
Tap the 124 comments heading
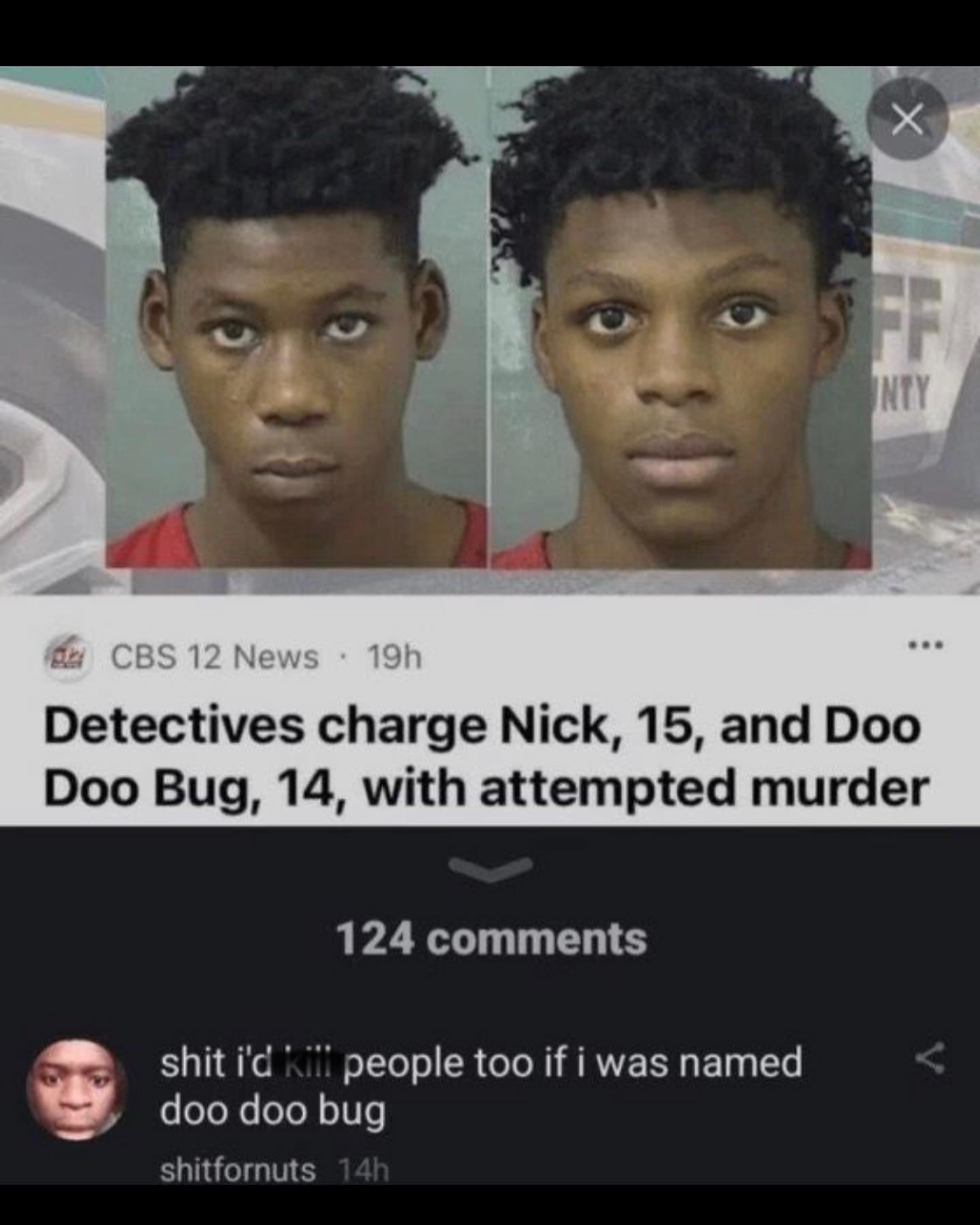click(x=491, y=939)
